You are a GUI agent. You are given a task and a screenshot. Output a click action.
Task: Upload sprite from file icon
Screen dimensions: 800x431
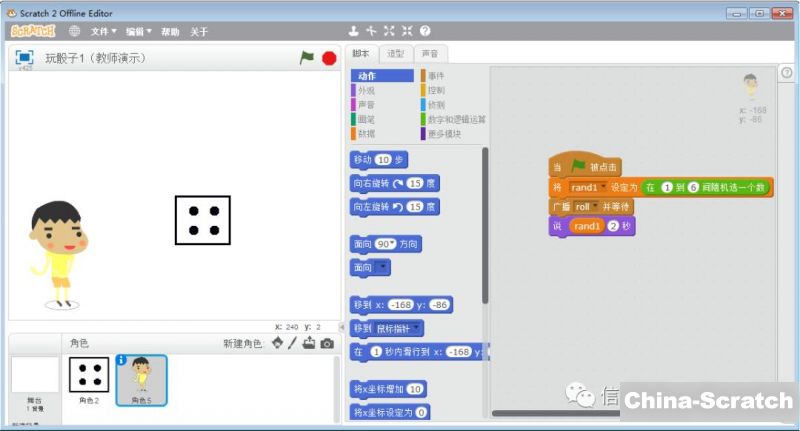coord(309,343)
